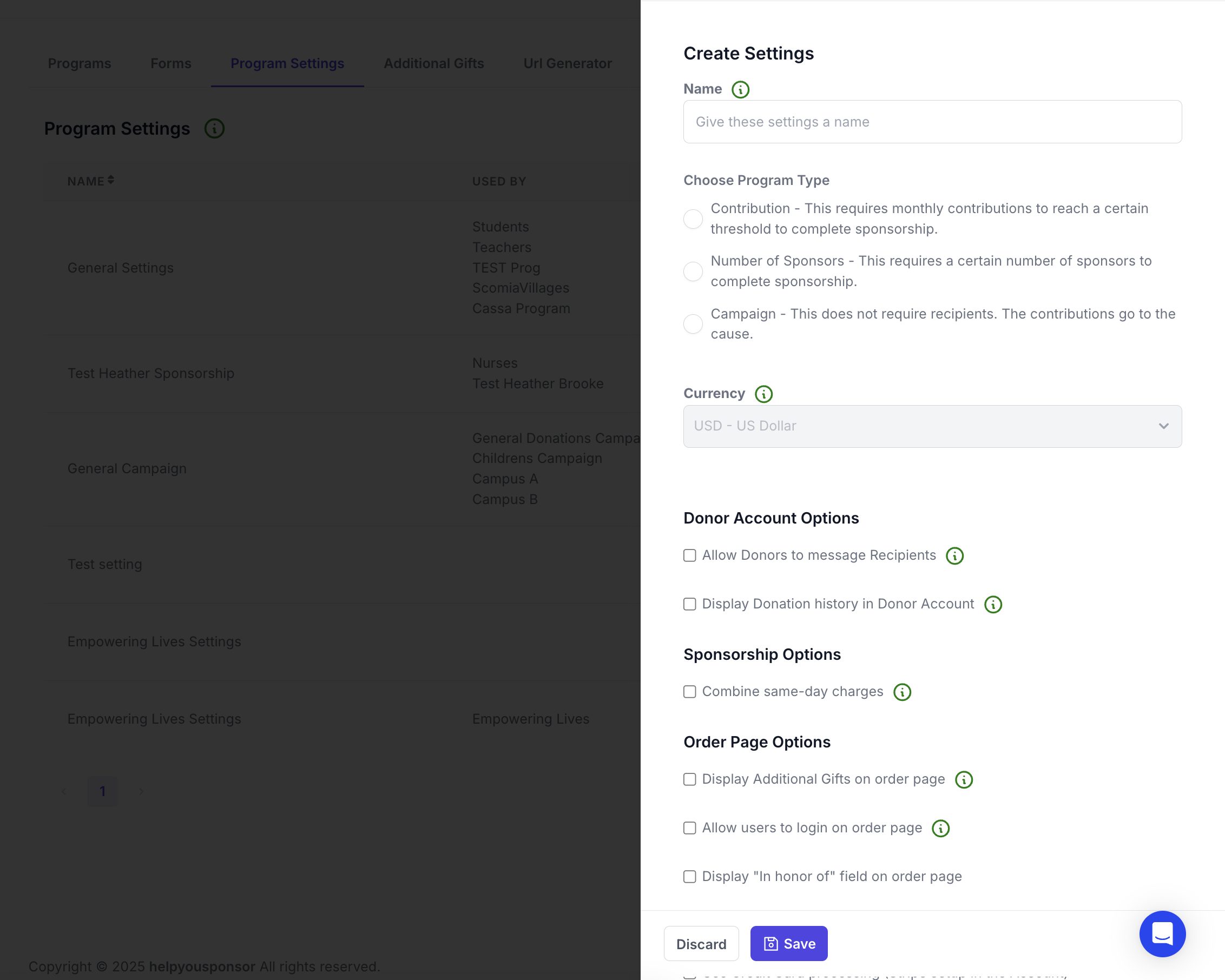Check Display "In honor of" field option
The height and width of the screenshot is (980, 1225).
coord(689,877)
